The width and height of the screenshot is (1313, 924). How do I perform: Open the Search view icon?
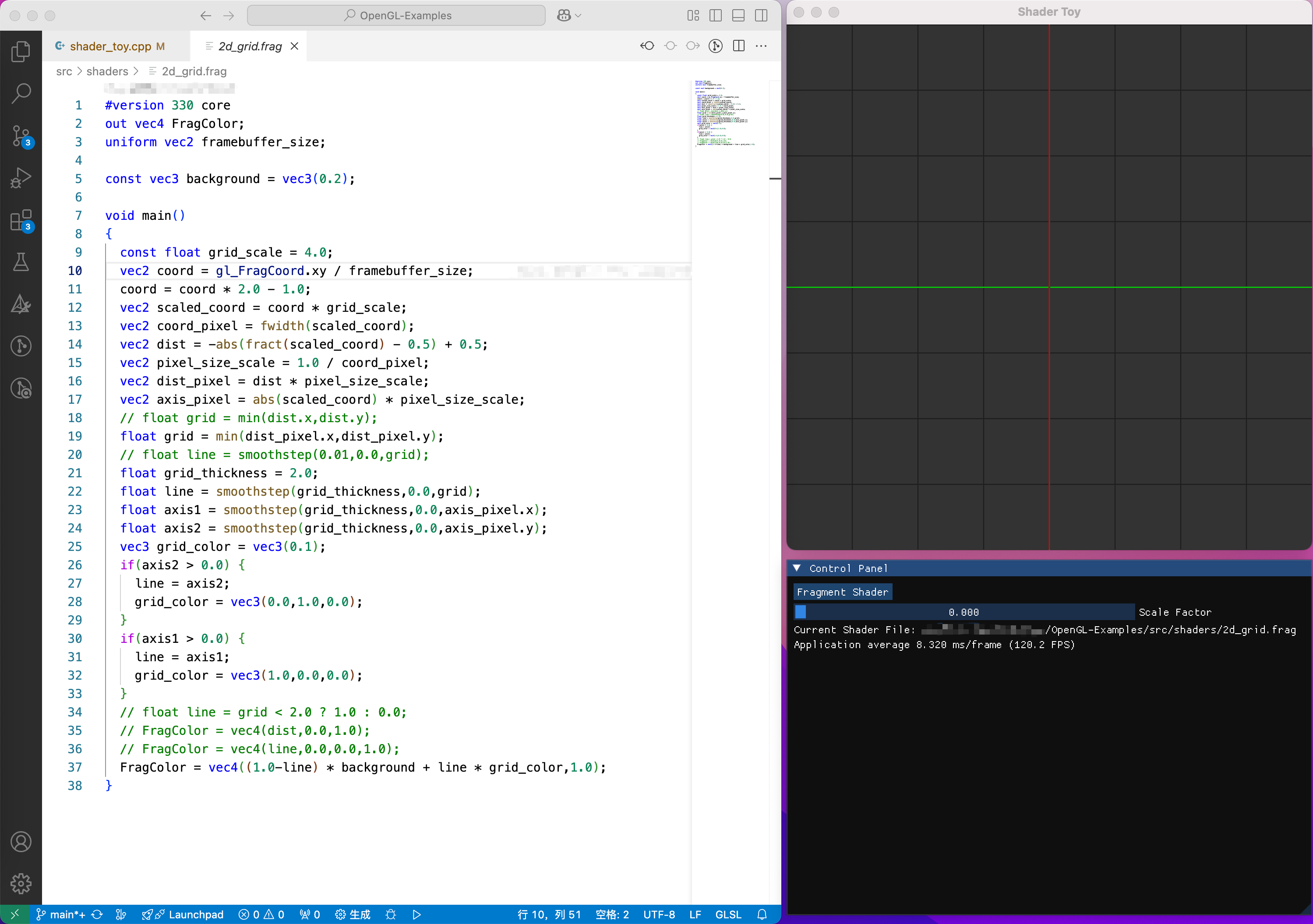tap(21, 93)
